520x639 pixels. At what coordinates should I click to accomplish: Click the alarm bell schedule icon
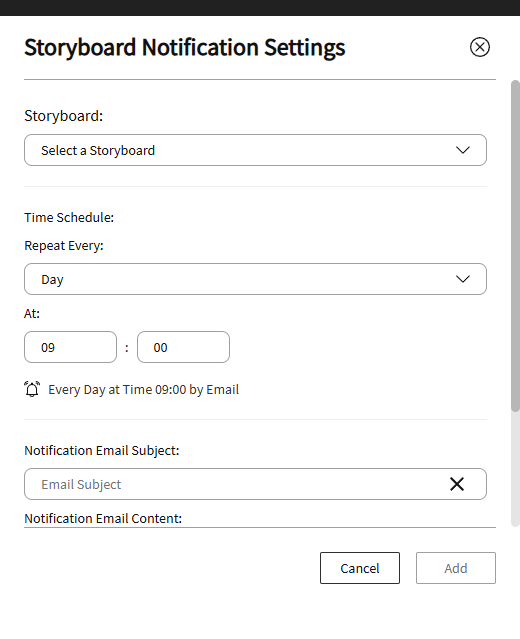(x=32, y=389)
